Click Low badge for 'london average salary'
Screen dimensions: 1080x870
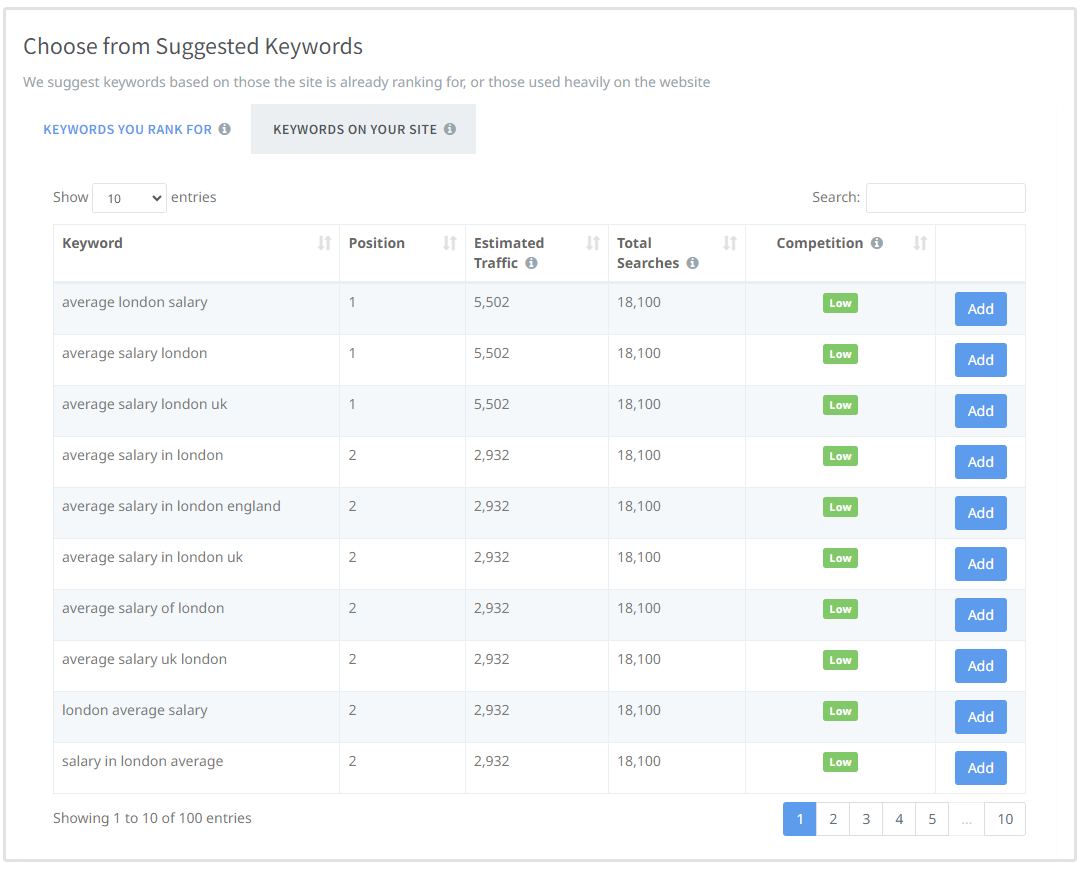point(840,711)
